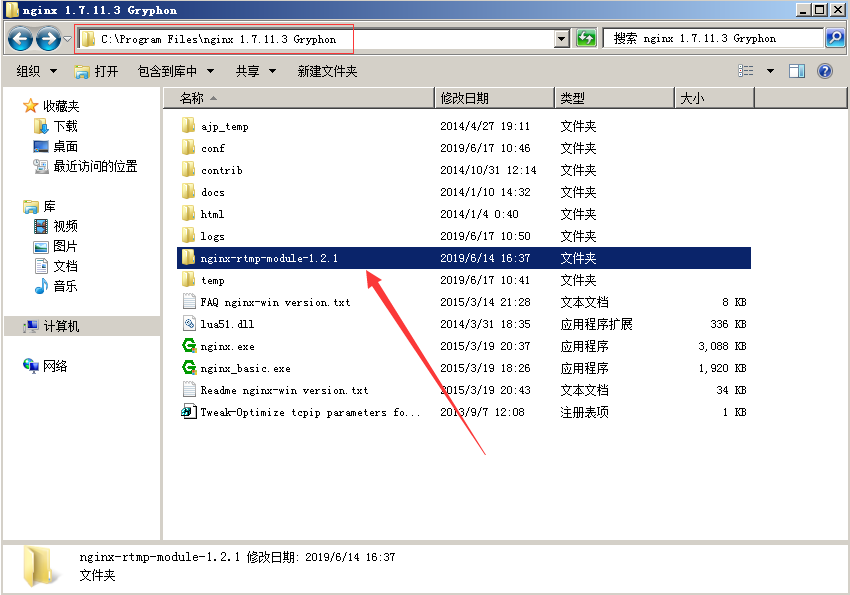
Task: Click the window title bar folder icon
Action: coord(11,10)
